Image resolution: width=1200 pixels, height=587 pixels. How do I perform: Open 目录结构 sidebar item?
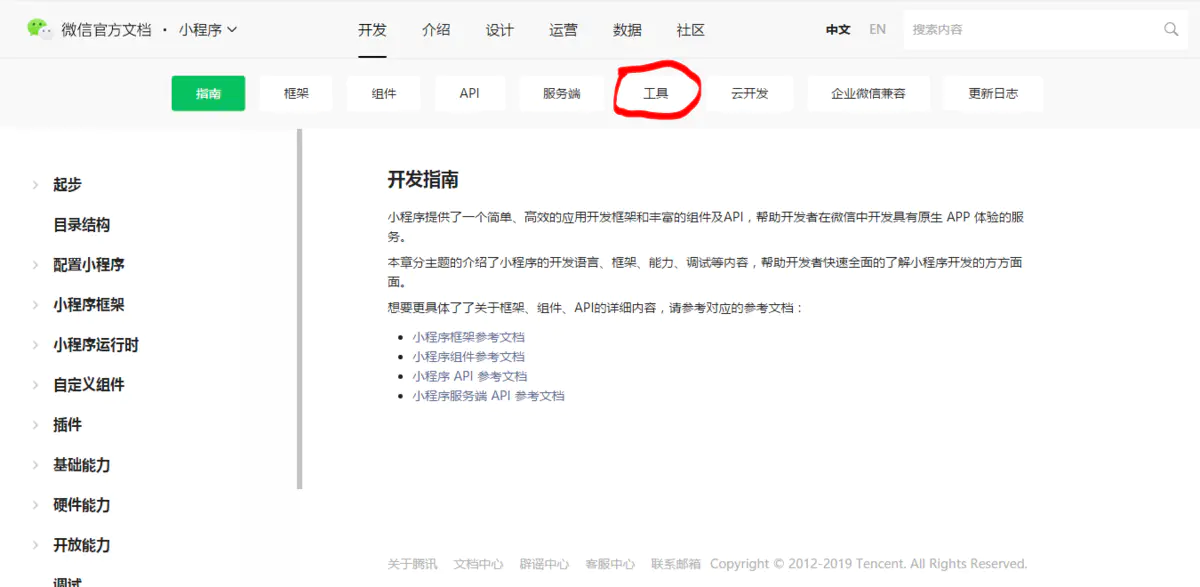(82, 225)
